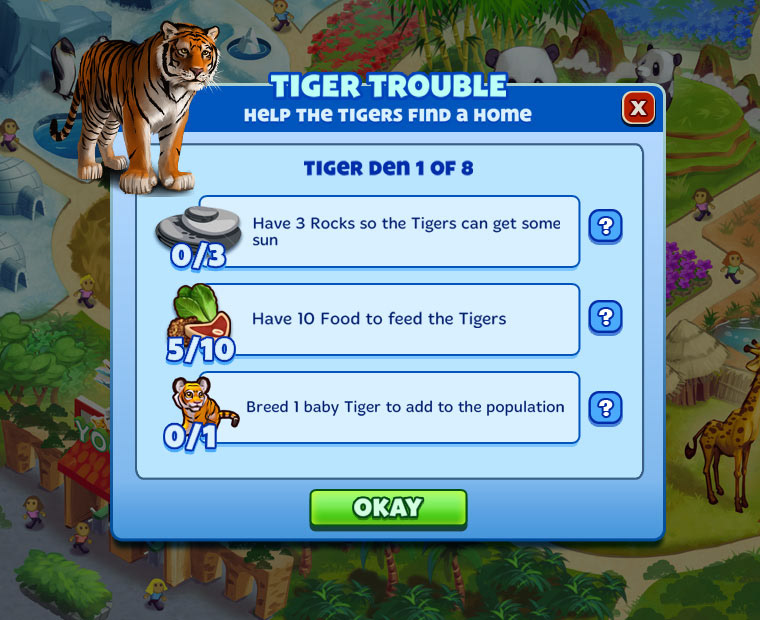
Task: Open help for the Food requirement
Action: coord(605,317)
